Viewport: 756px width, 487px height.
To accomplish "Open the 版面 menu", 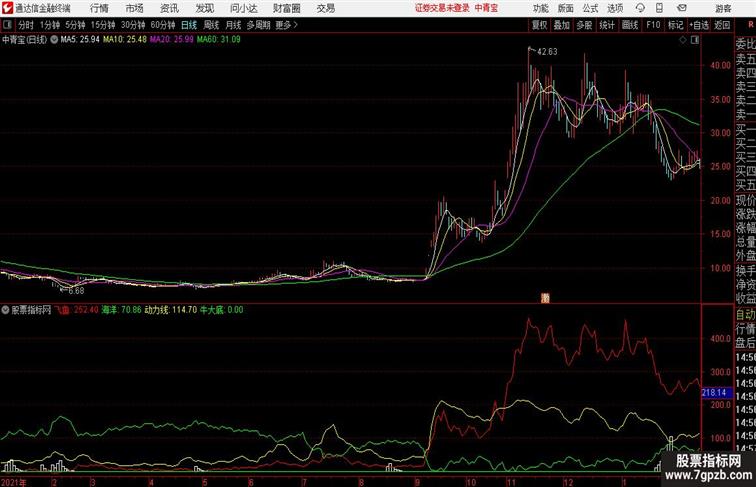I will click(x=566, y=8).
